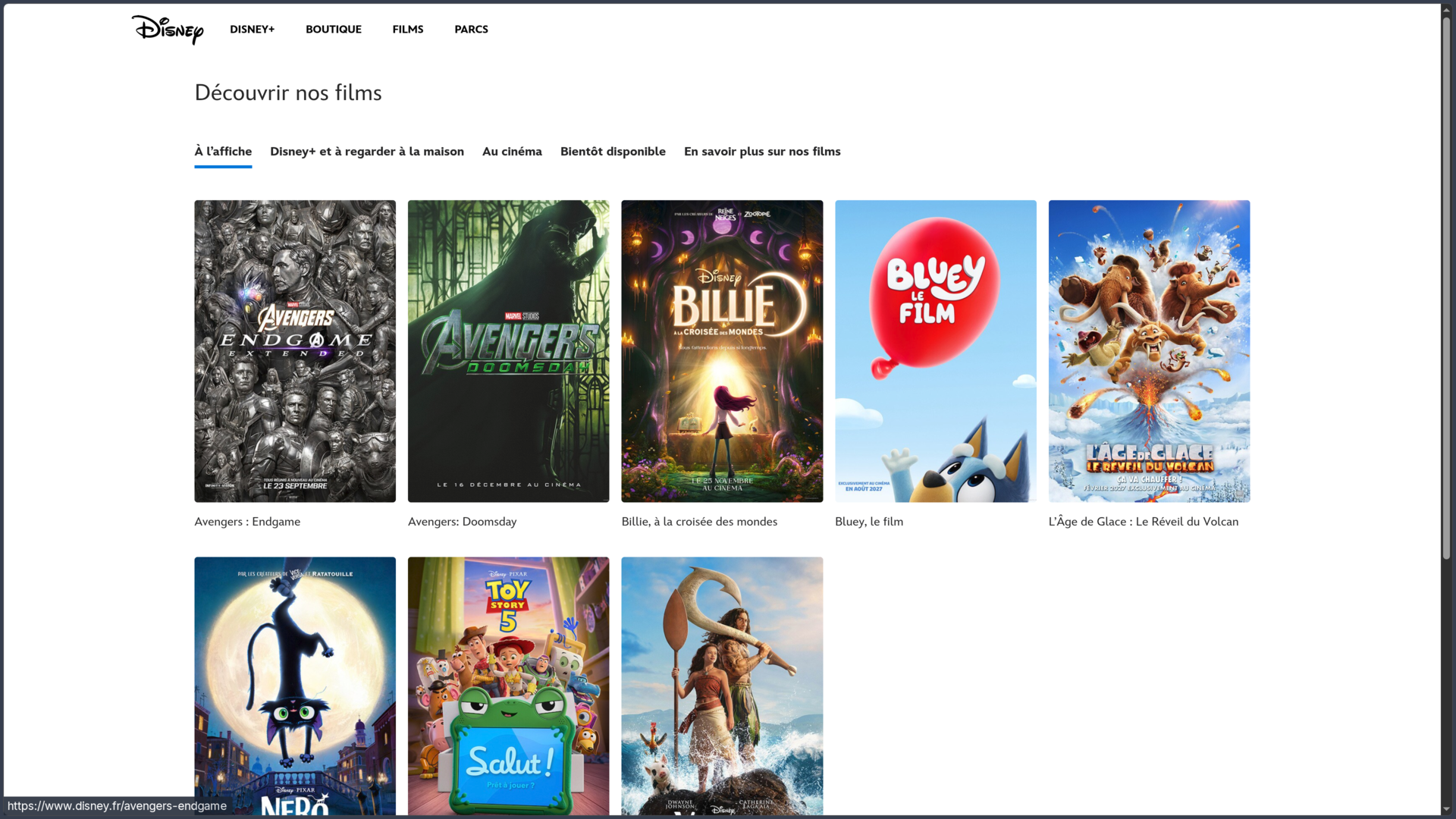Image resolution: width=1456 pixels, height=819 pixels.
Task: Go to FILMS in the top navigation
Action: [408, 30]
